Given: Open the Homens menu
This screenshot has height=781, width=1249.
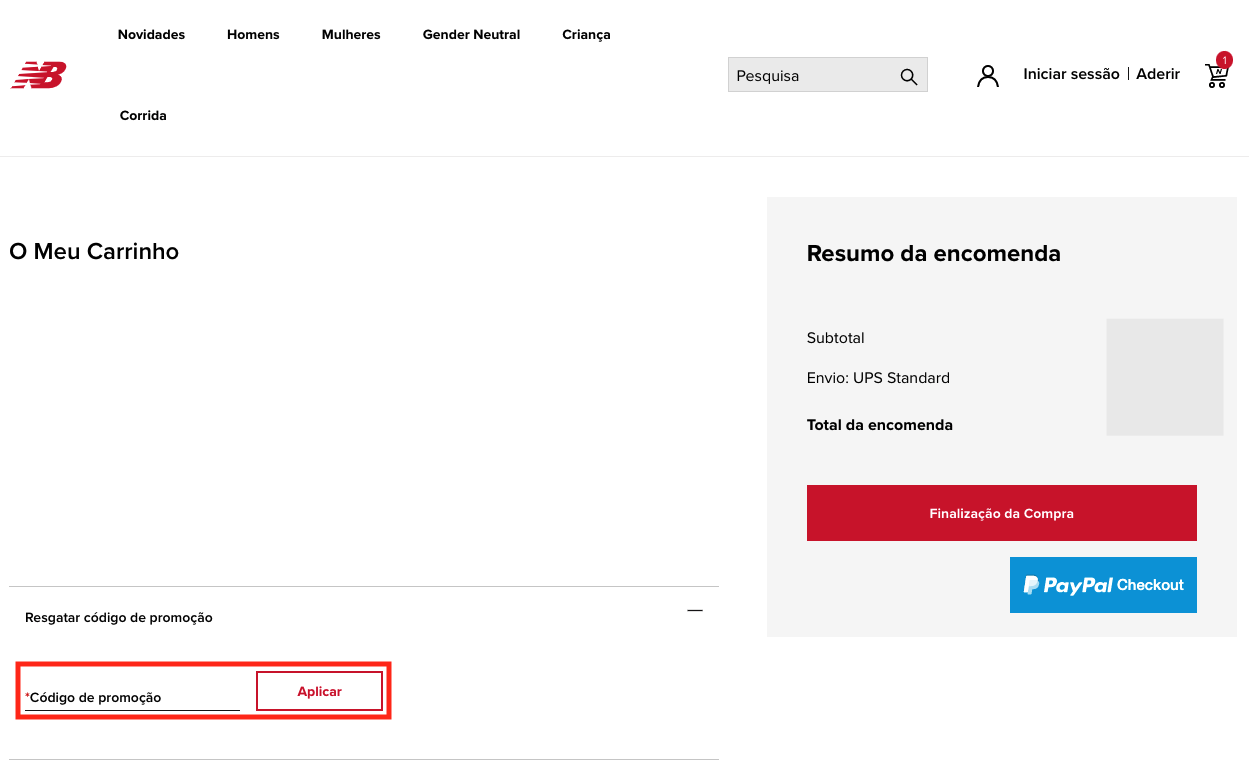Looking at the screenshot, I should pos(253,35).
